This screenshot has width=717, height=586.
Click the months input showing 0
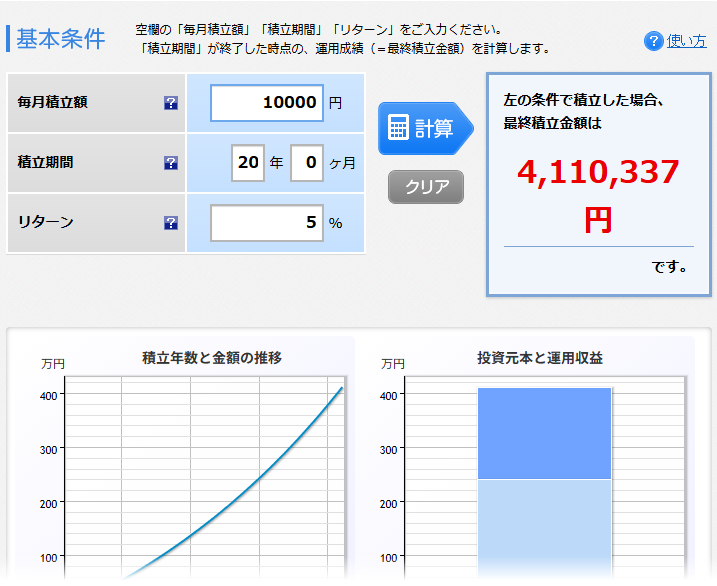pos(306,162)
